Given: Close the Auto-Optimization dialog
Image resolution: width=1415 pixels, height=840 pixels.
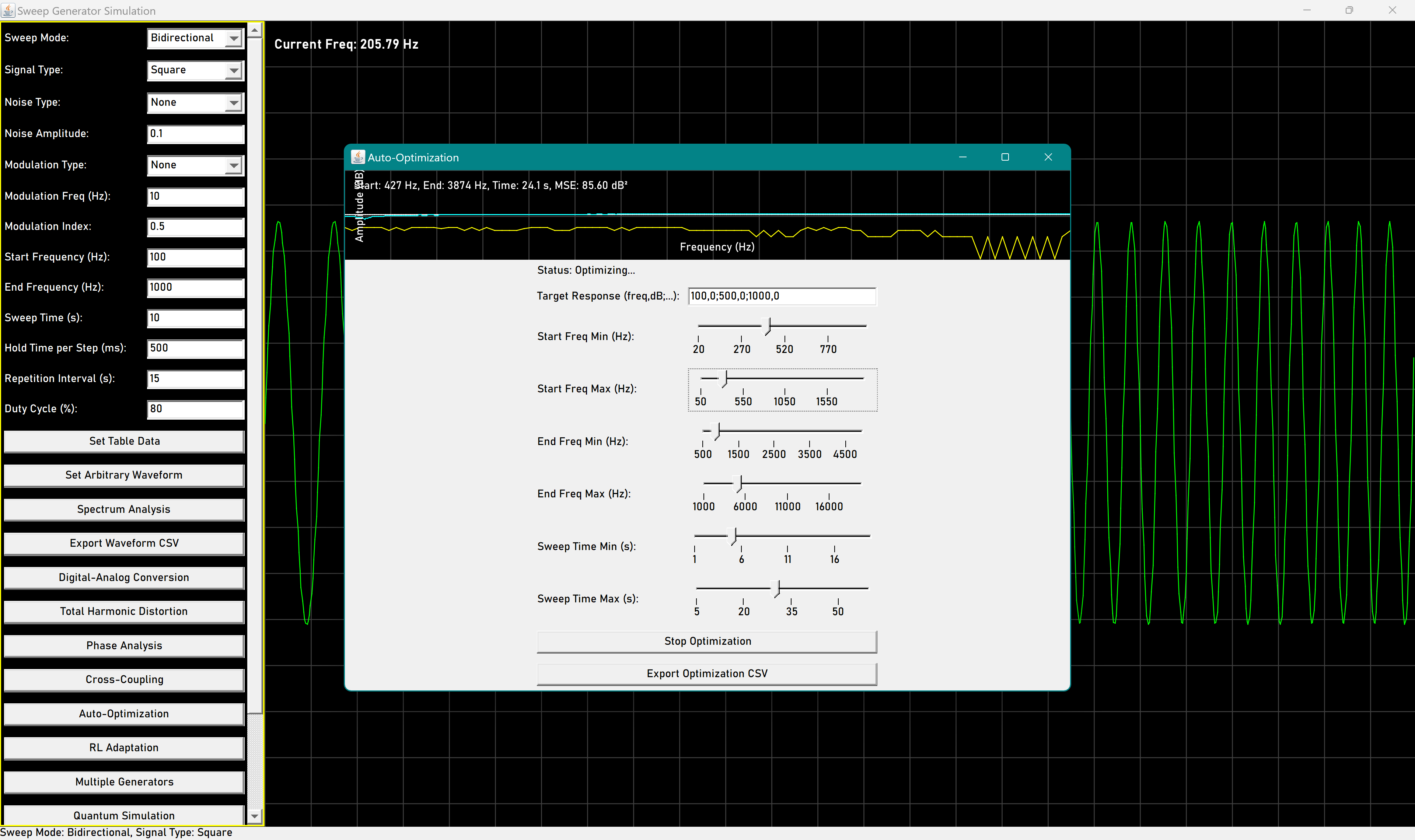Looking at the screenshot, I should (x=1048, y=157).
